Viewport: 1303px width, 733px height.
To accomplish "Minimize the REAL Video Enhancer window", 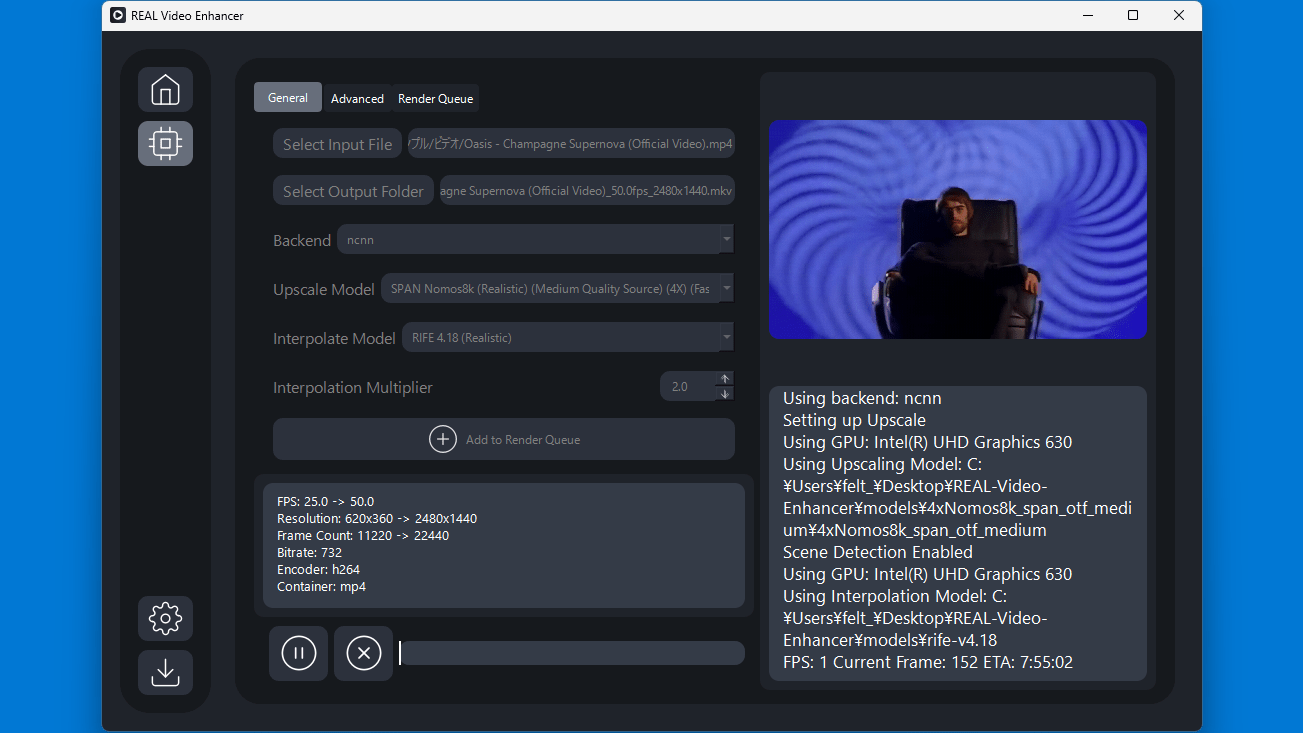I will click(1087, 15).
